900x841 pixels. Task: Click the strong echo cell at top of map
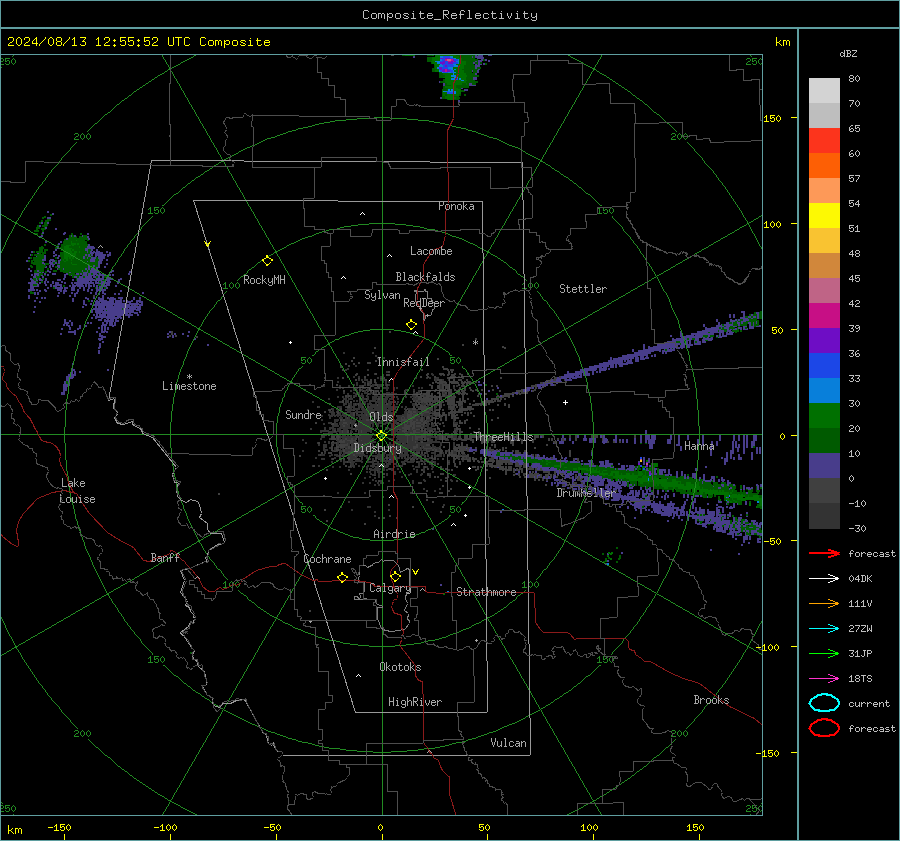click(456, 76)
